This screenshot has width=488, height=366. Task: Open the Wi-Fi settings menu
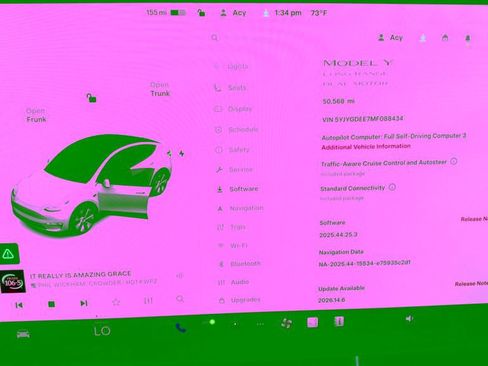[x=233, y=246]
